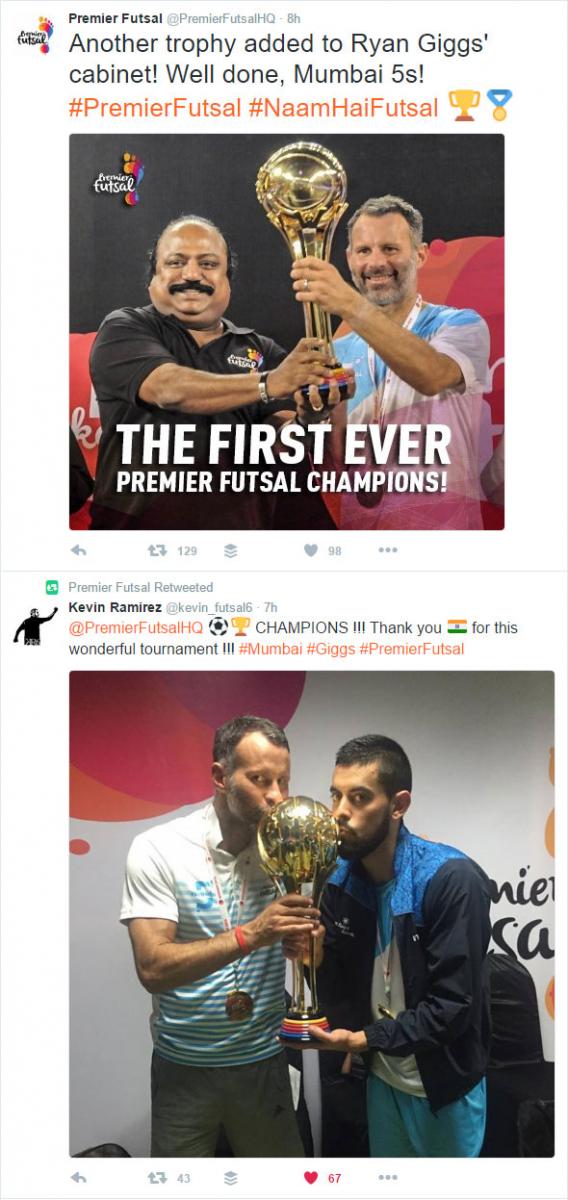Viewport: 568px width, 1200px height.
Task: Open the #Mumbai hashtag
Action: 270,649
